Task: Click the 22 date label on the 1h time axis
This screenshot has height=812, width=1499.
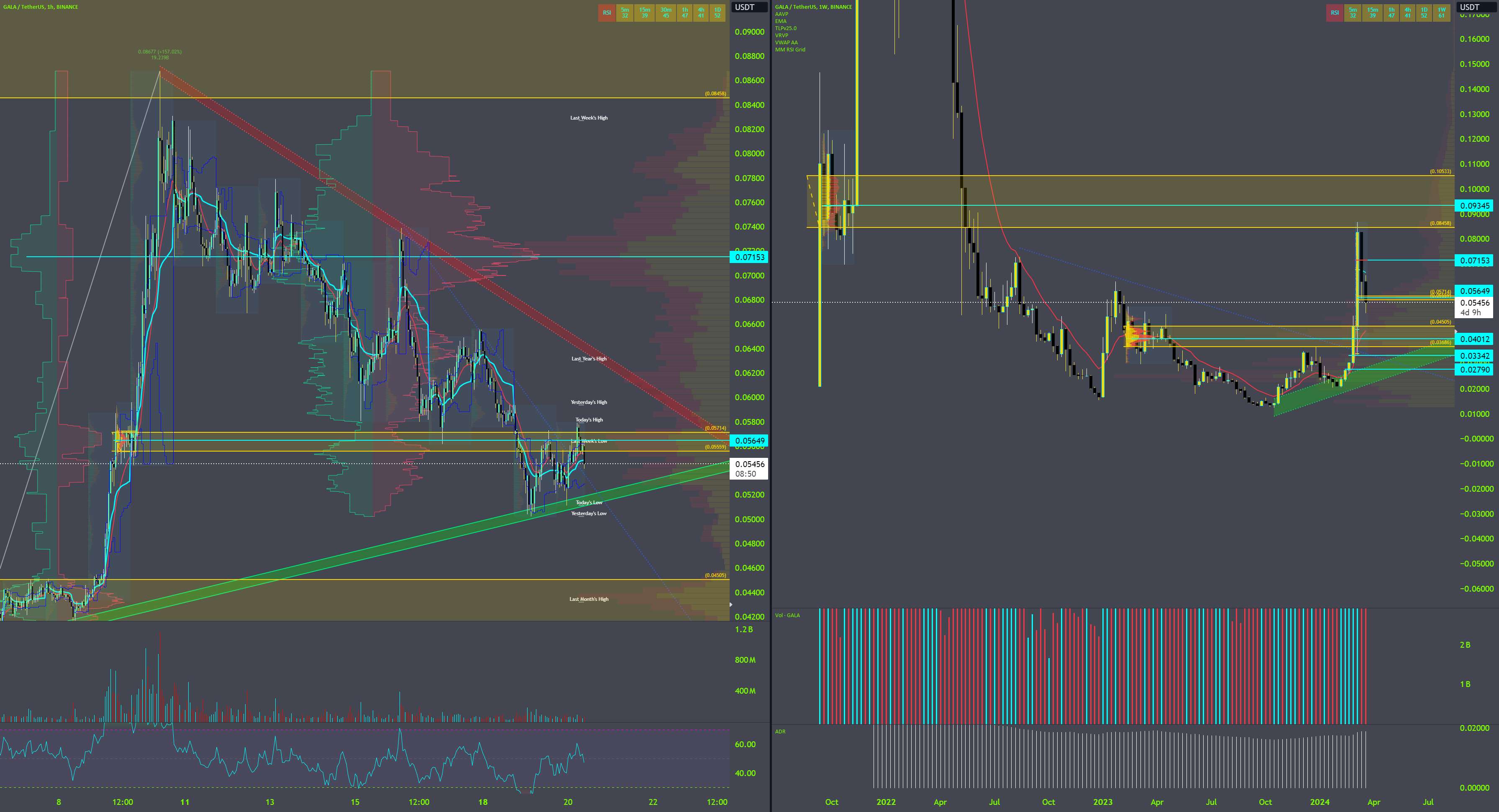Action: (653, 802)
